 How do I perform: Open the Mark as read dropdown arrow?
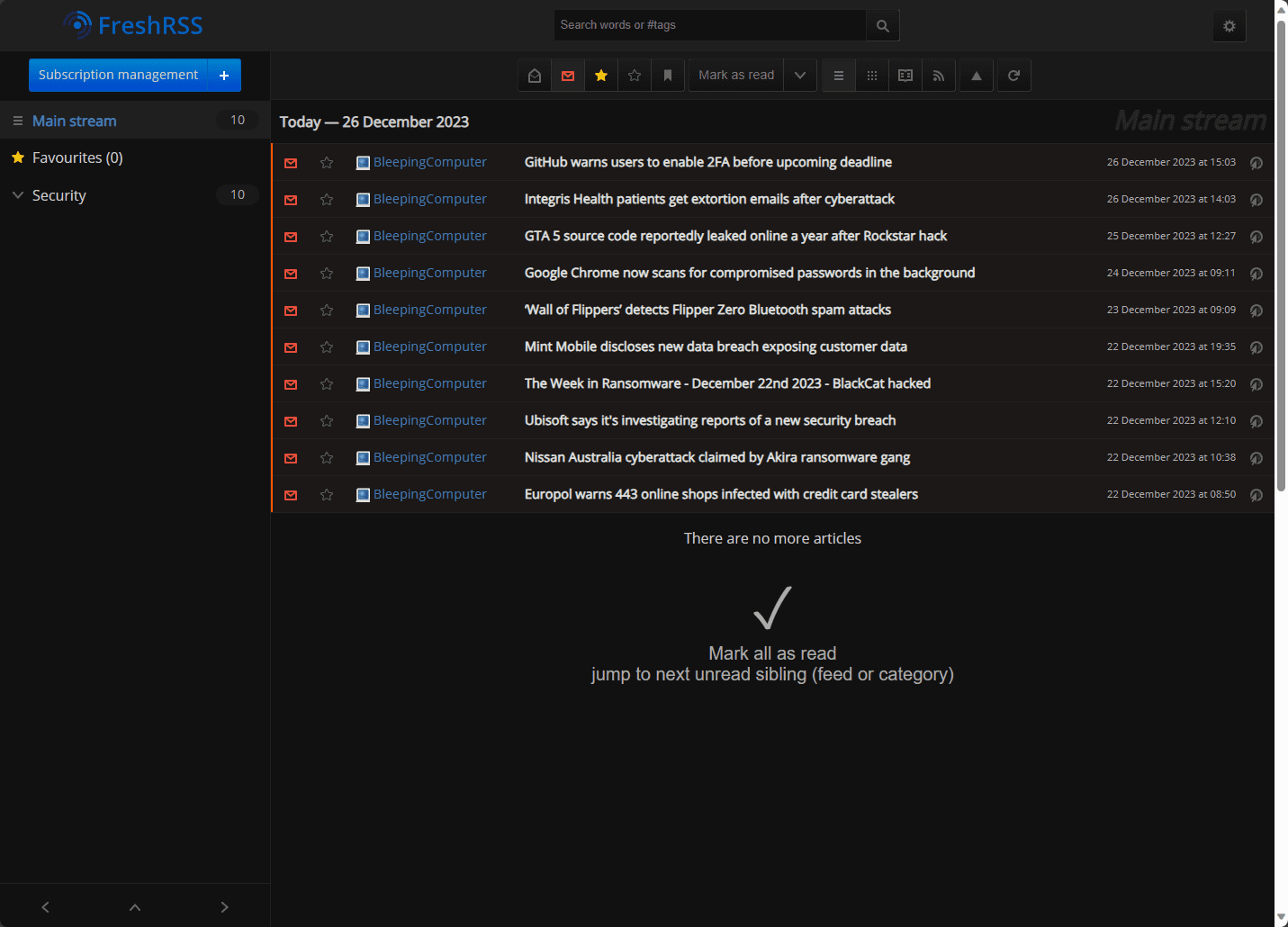(x=800, y=76)
